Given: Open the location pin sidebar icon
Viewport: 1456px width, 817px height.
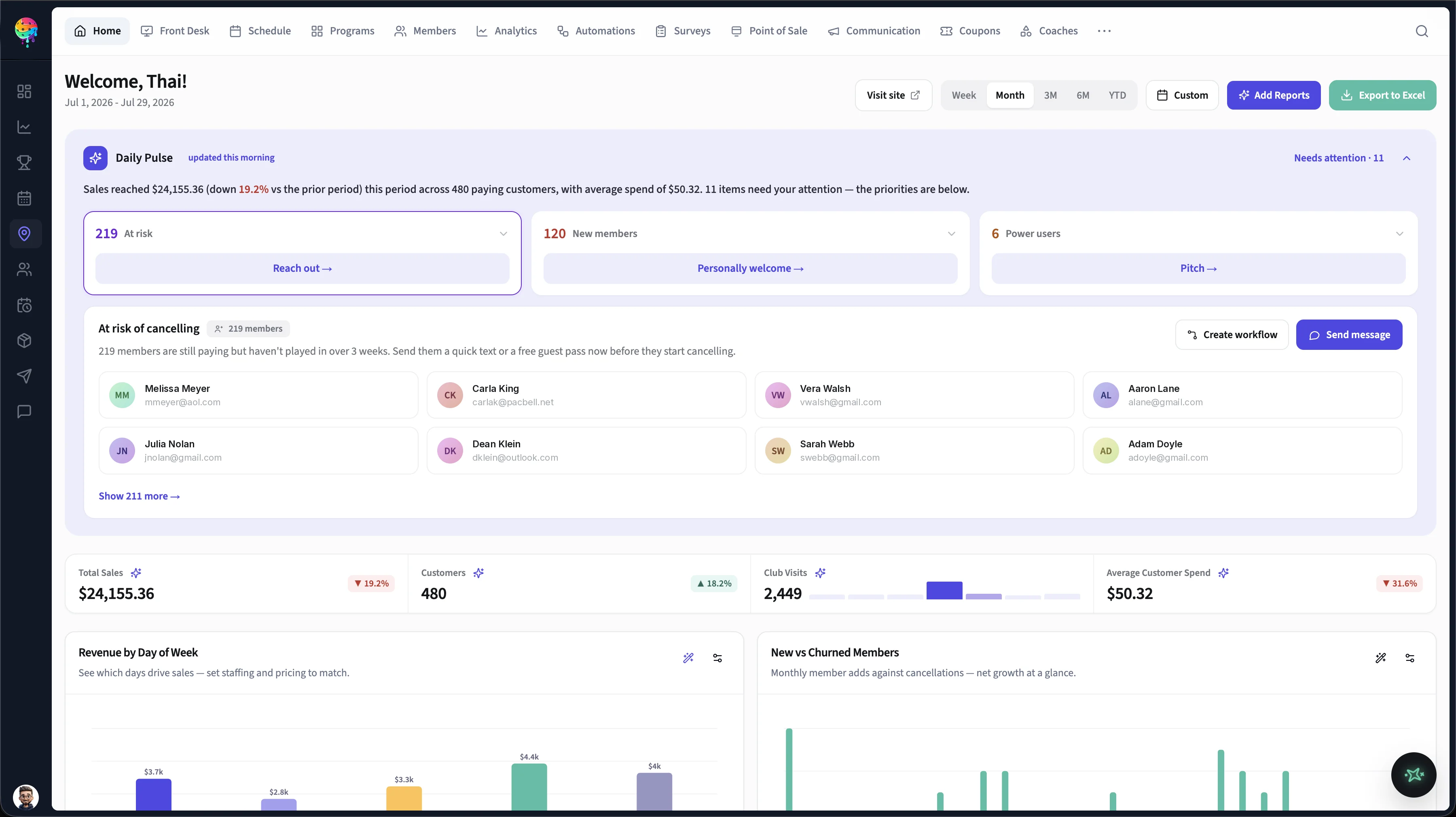Looking at the screenshot, I should tap(24, 233).
